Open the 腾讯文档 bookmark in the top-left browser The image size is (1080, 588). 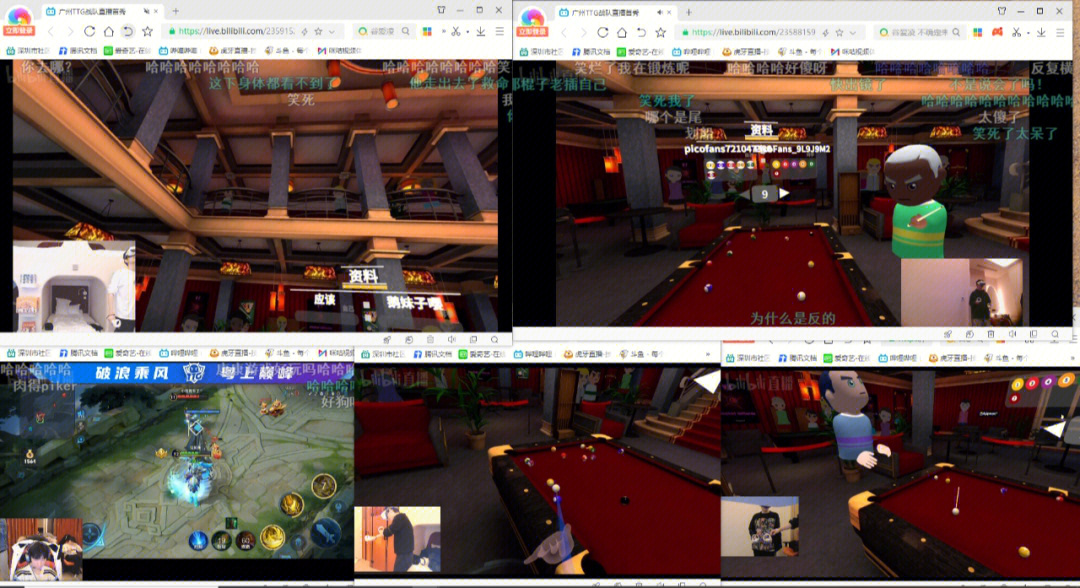(77, 50)
